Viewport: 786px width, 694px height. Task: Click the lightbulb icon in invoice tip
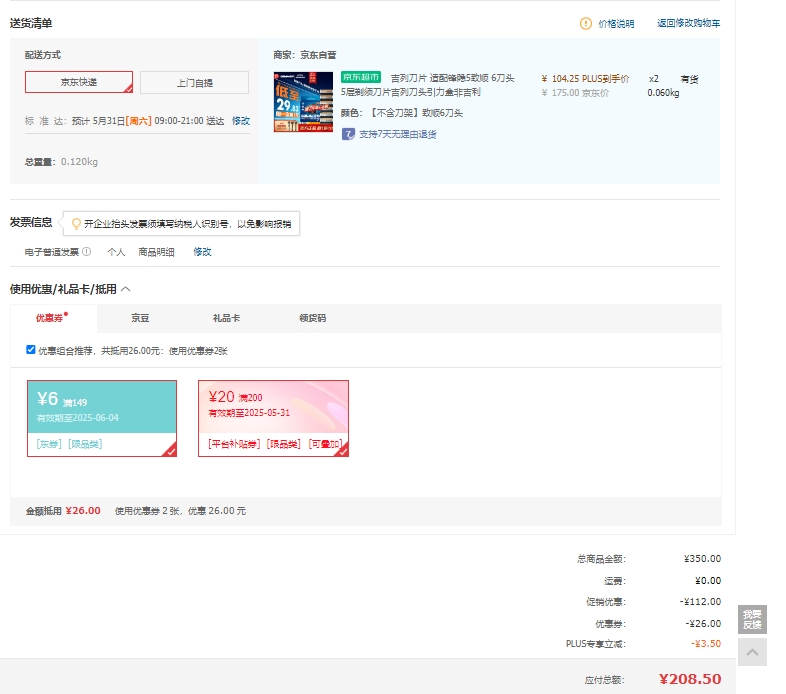click(76, 224)
